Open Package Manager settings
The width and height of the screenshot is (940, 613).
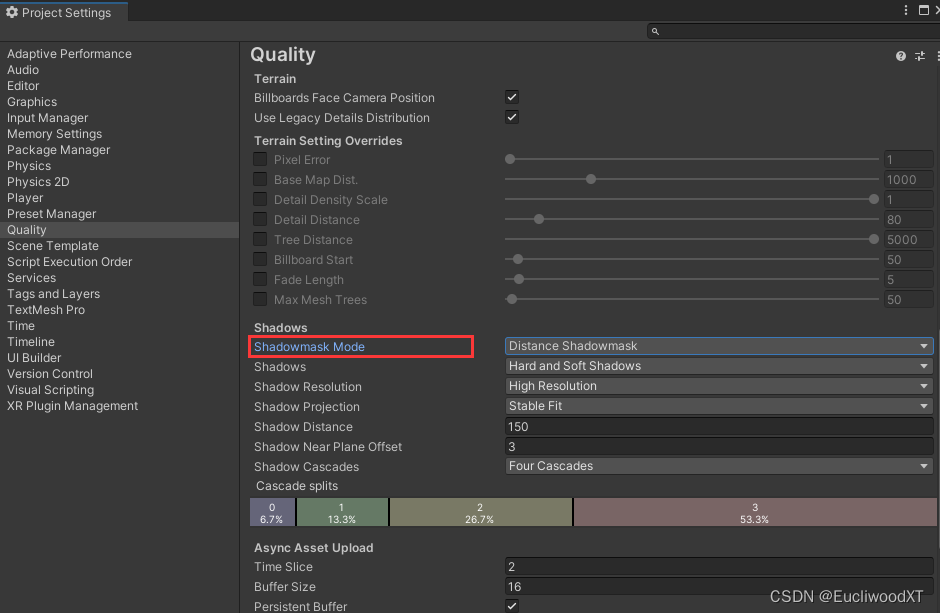pyautogui.click(x=58, y=150)
